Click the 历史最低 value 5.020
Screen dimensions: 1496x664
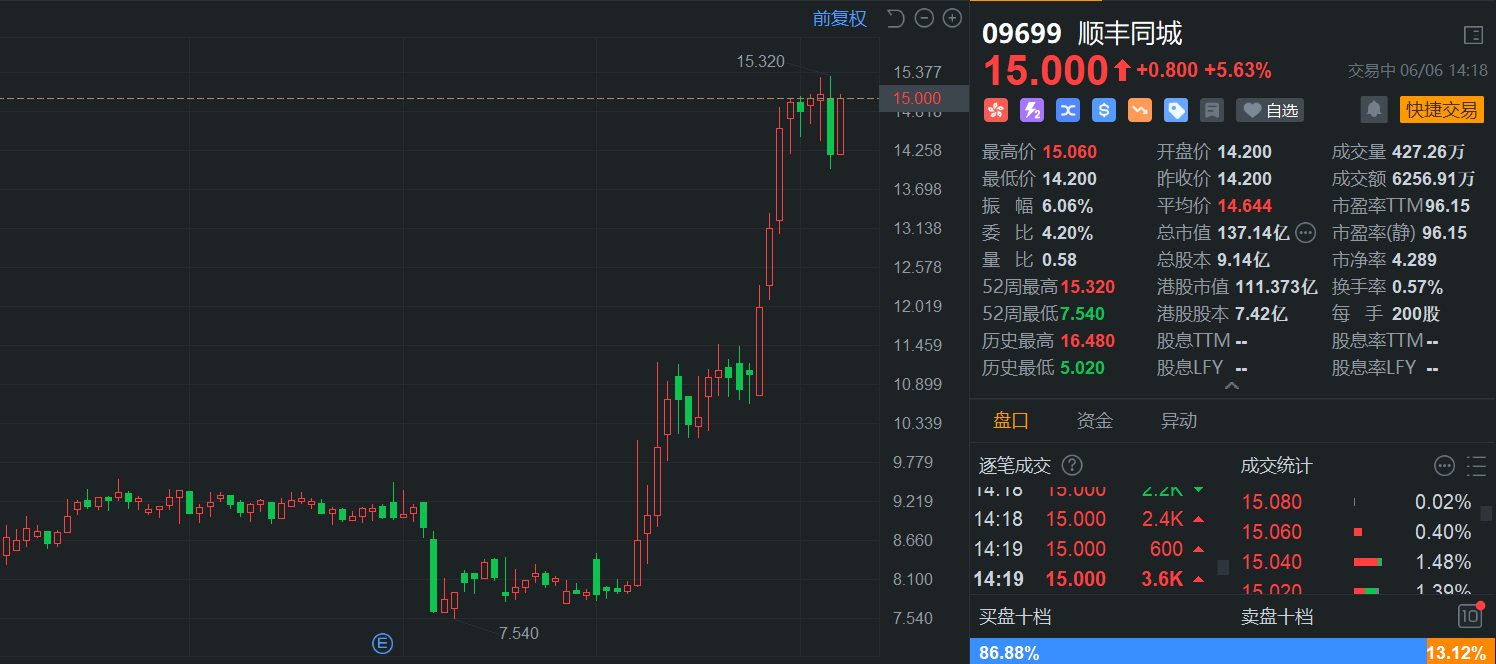[x=1083, y=368]
